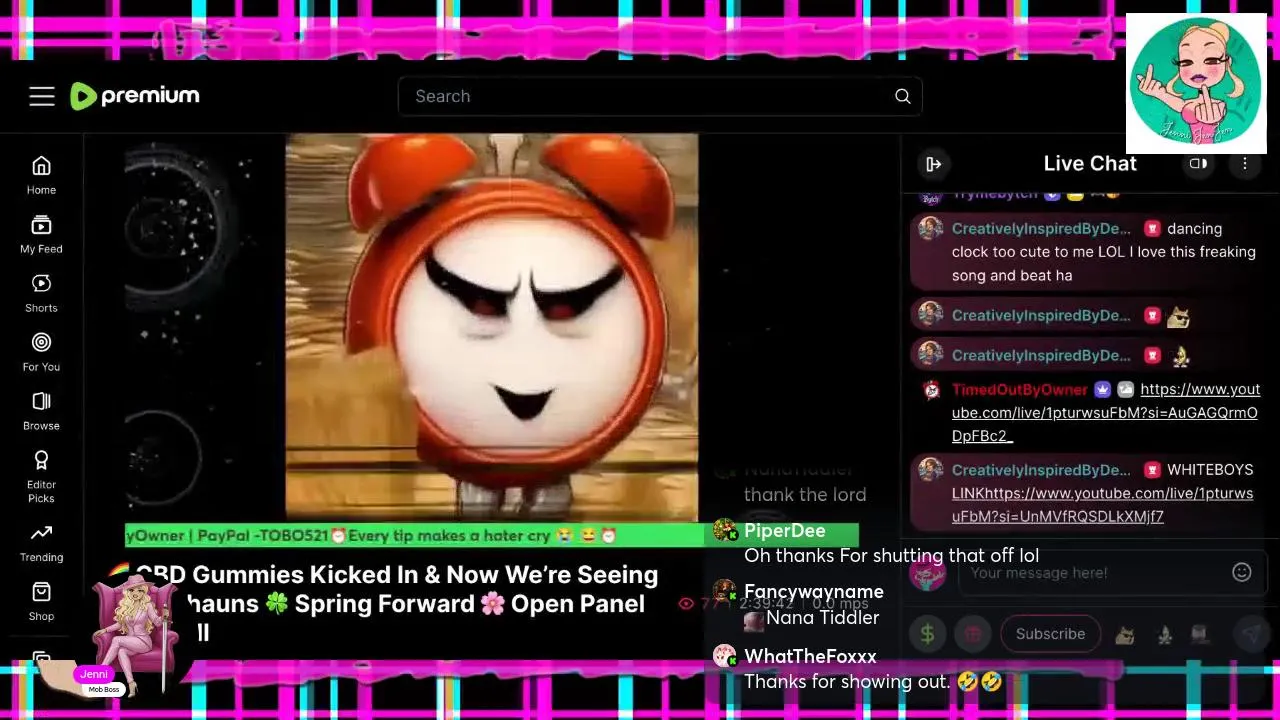Open My Feed in sidebar

coord(41,234)
